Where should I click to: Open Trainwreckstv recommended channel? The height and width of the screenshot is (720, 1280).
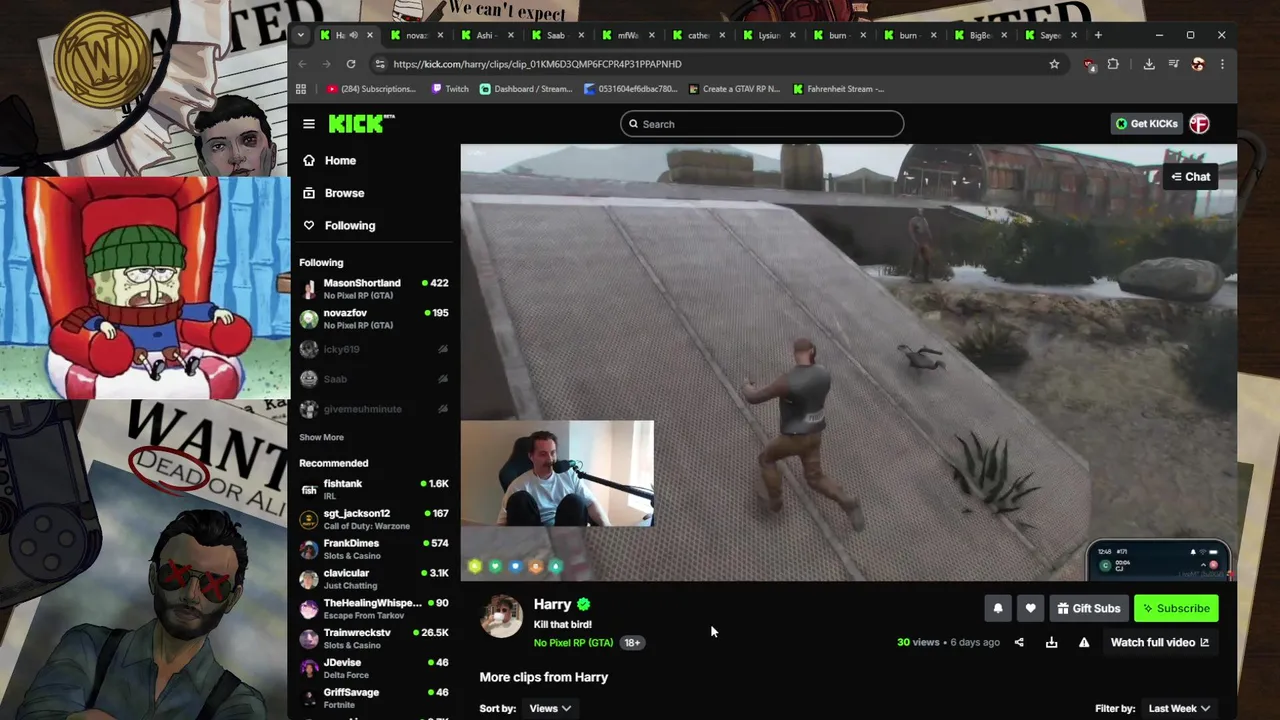(x=373, y=638)
